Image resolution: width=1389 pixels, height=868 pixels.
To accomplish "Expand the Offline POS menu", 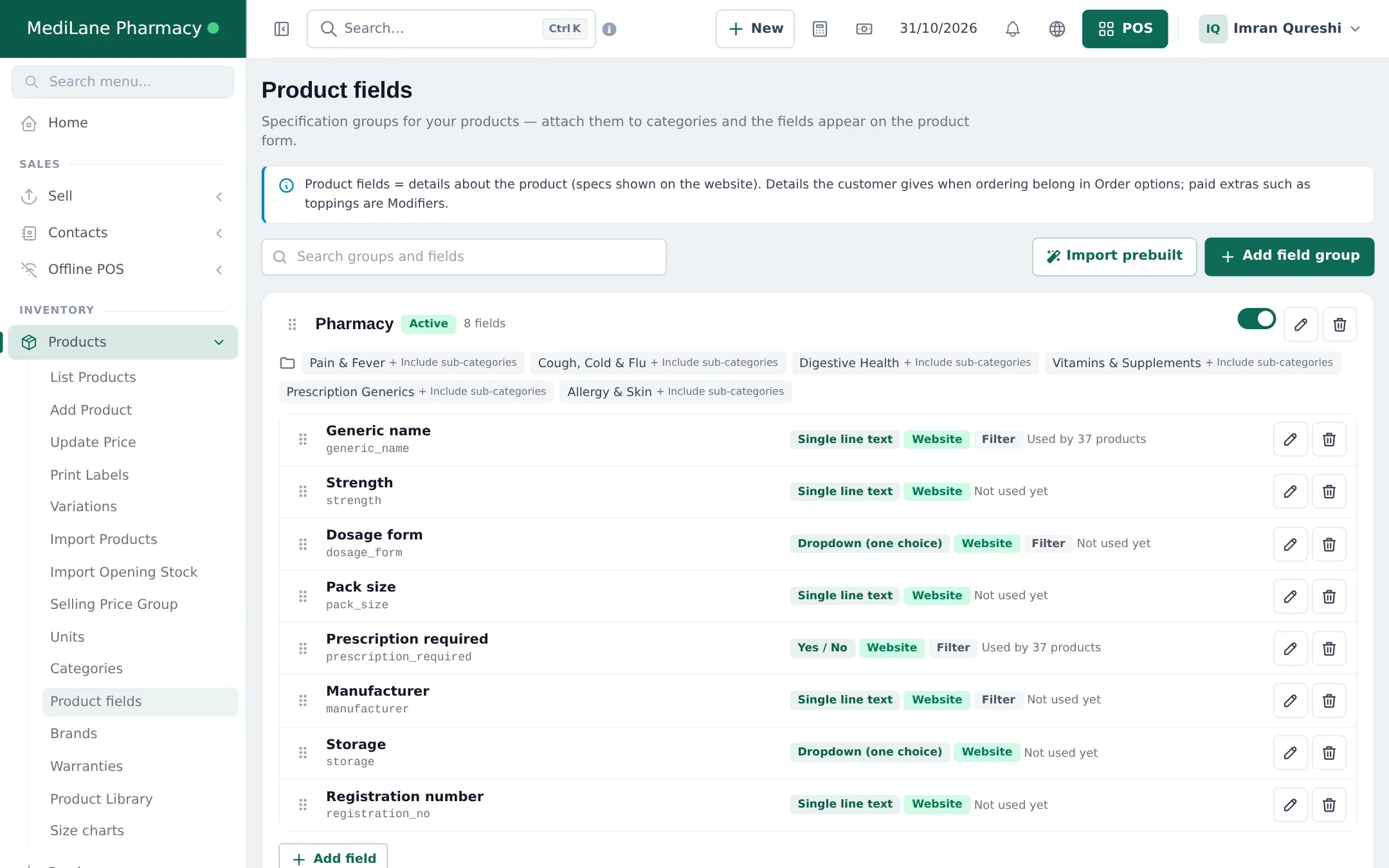I will 123,269.
